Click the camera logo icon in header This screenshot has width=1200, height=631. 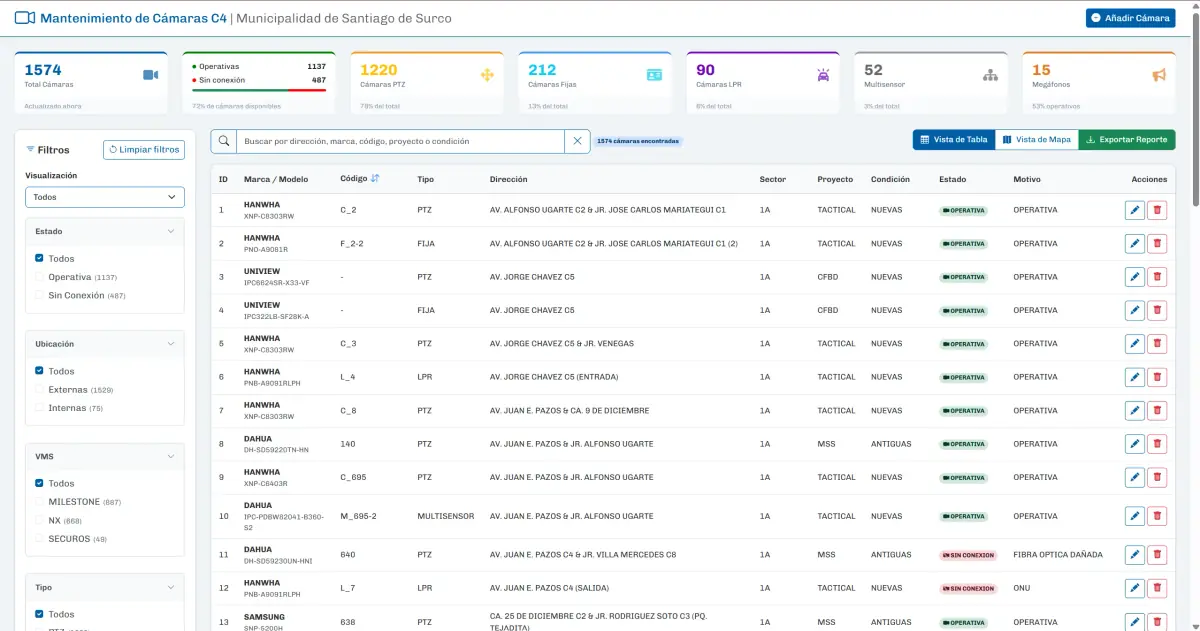[x=25, y=18]
